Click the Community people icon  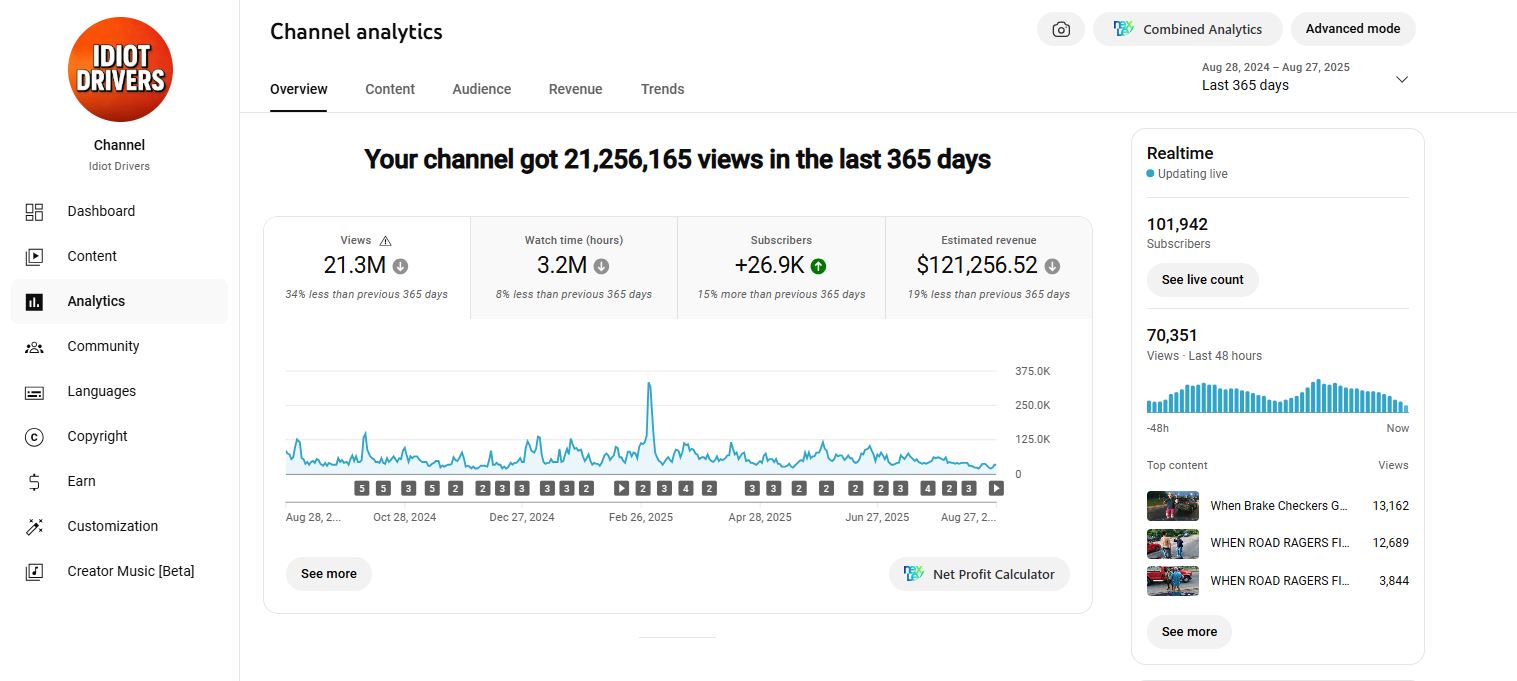(34, 346)
